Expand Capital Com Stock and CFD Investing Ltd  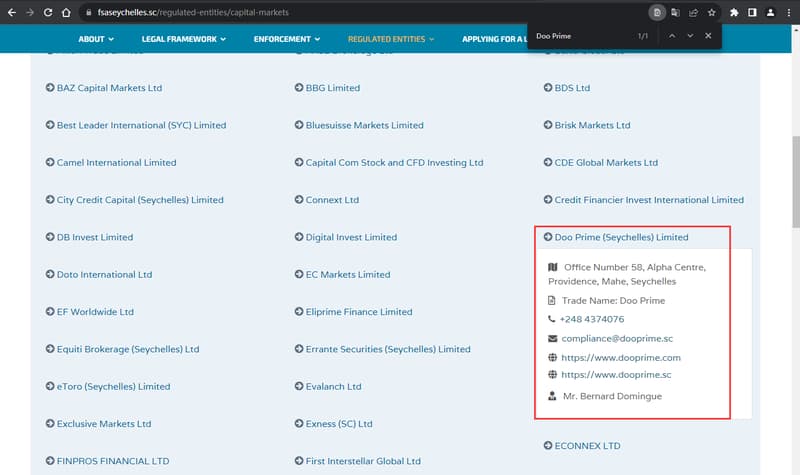pyautogui.click(x=393, y=162)
